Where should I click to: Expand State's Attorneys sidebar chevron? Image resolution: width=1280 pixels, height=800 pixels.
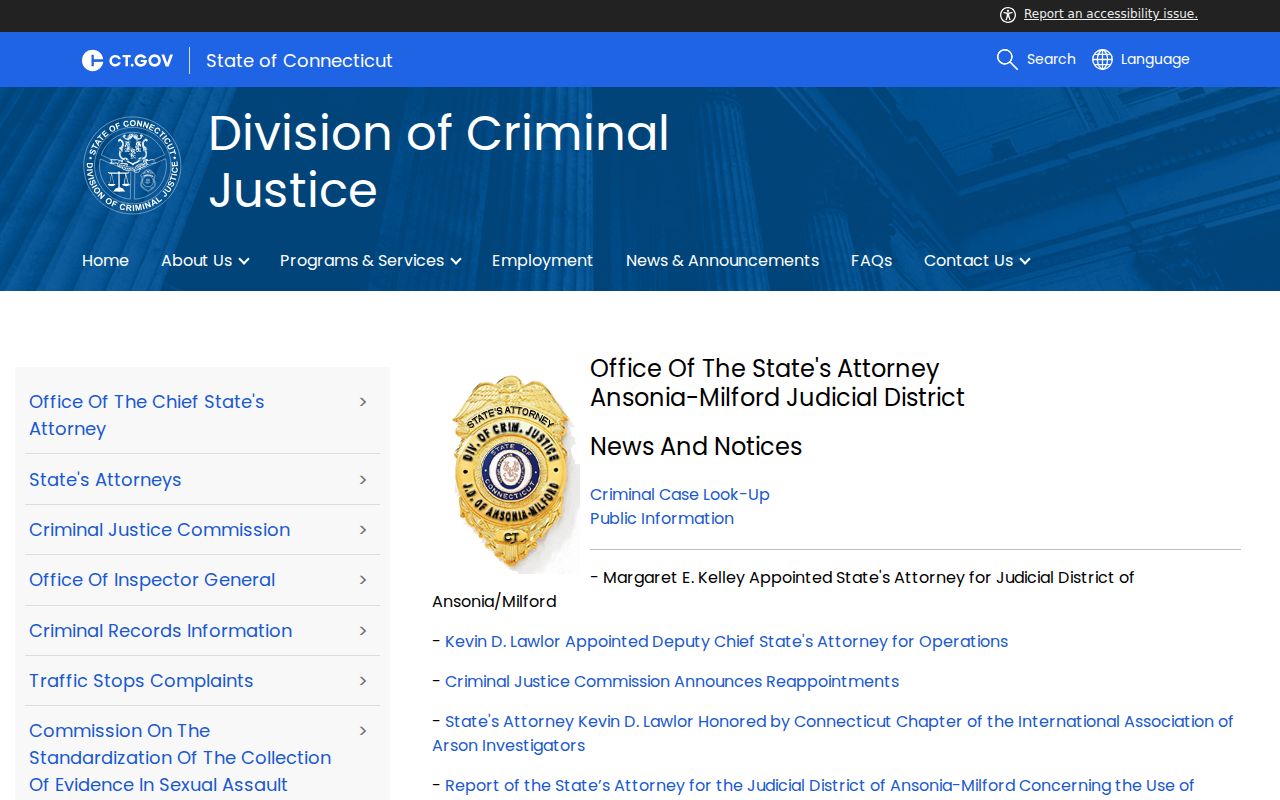[363, 479]
